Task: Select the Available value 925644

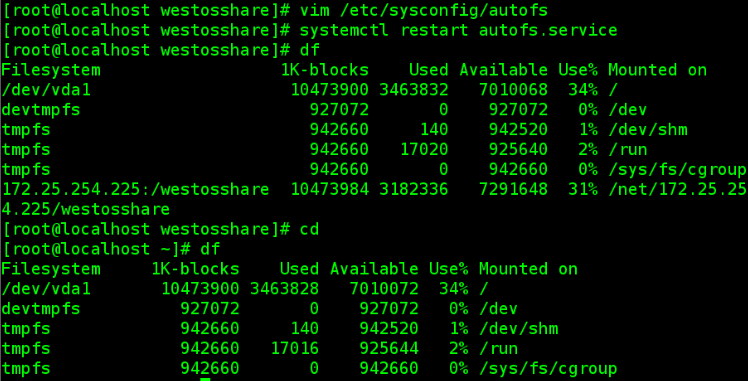Action: point(389,349)
